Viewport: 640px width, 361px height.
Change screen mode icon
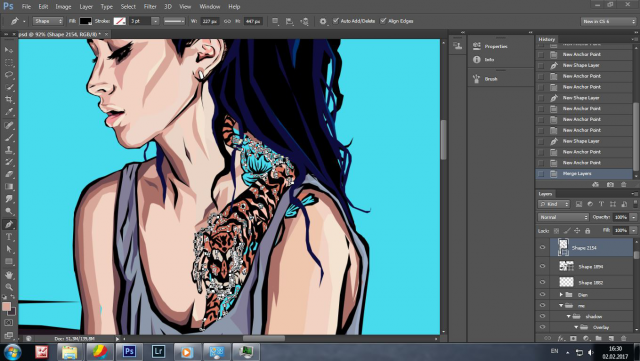9,335
